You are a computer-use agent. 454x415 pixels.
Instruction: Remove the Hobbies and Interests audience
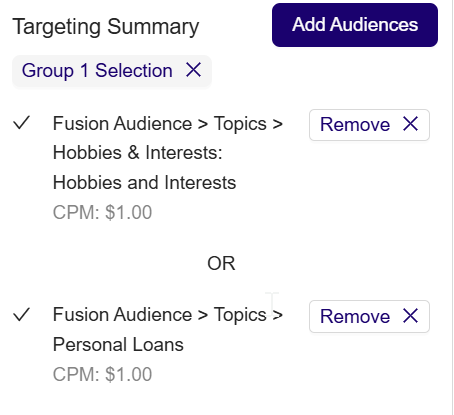click(x=369, y=125)
